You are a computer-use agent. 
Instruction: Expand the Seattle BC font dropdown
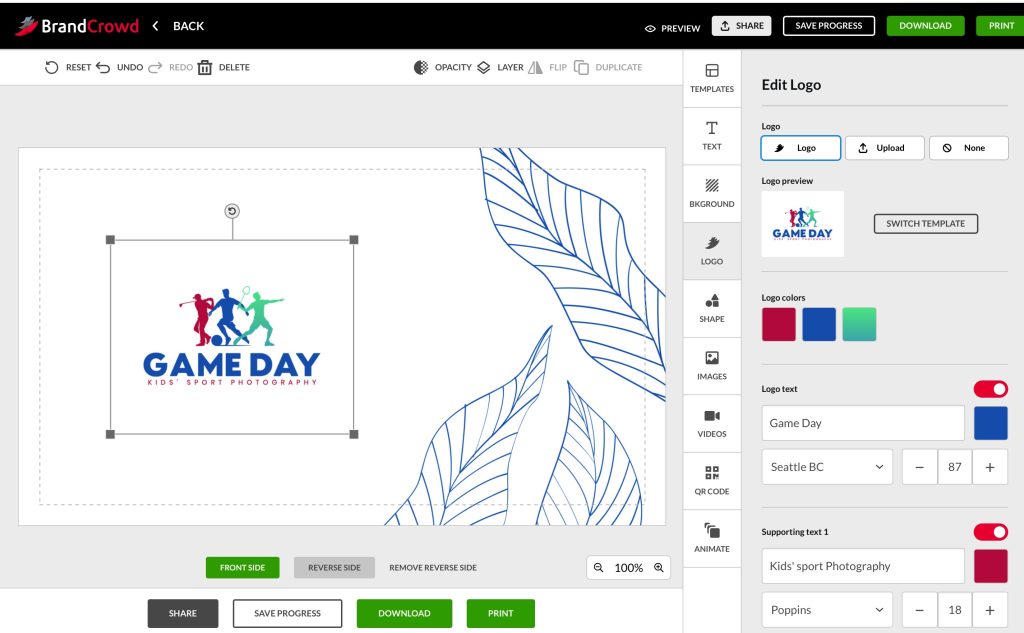point(827,467)
